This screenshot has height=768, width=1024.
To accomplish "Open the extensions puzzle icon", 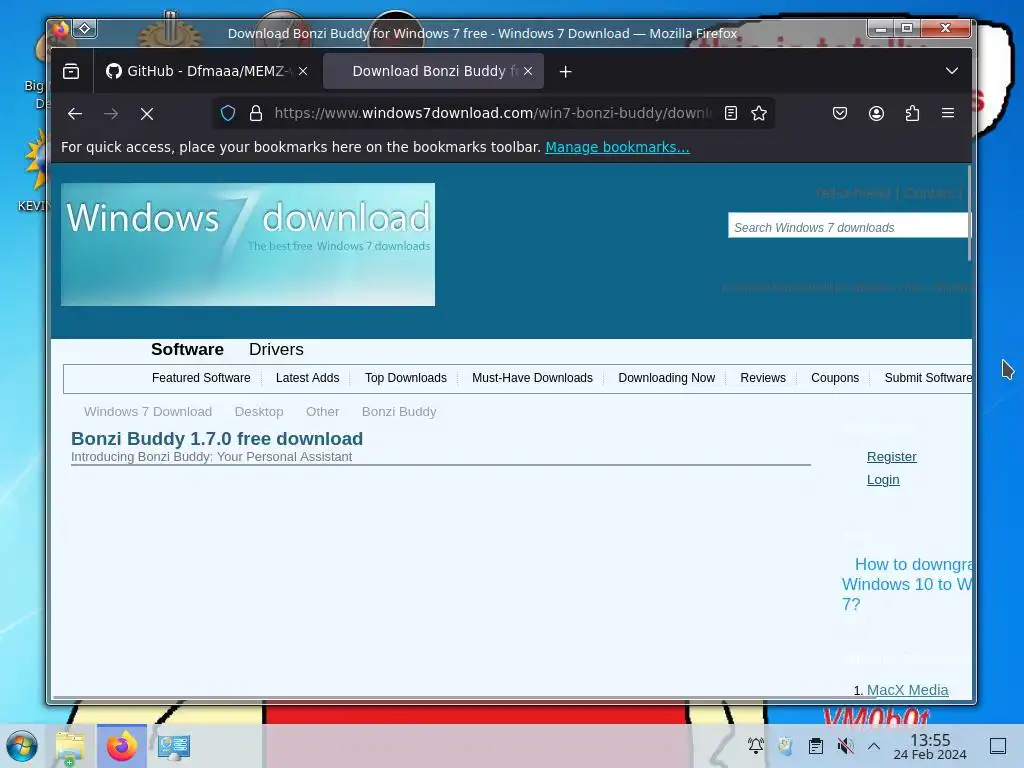I will (x=912, y=114).
